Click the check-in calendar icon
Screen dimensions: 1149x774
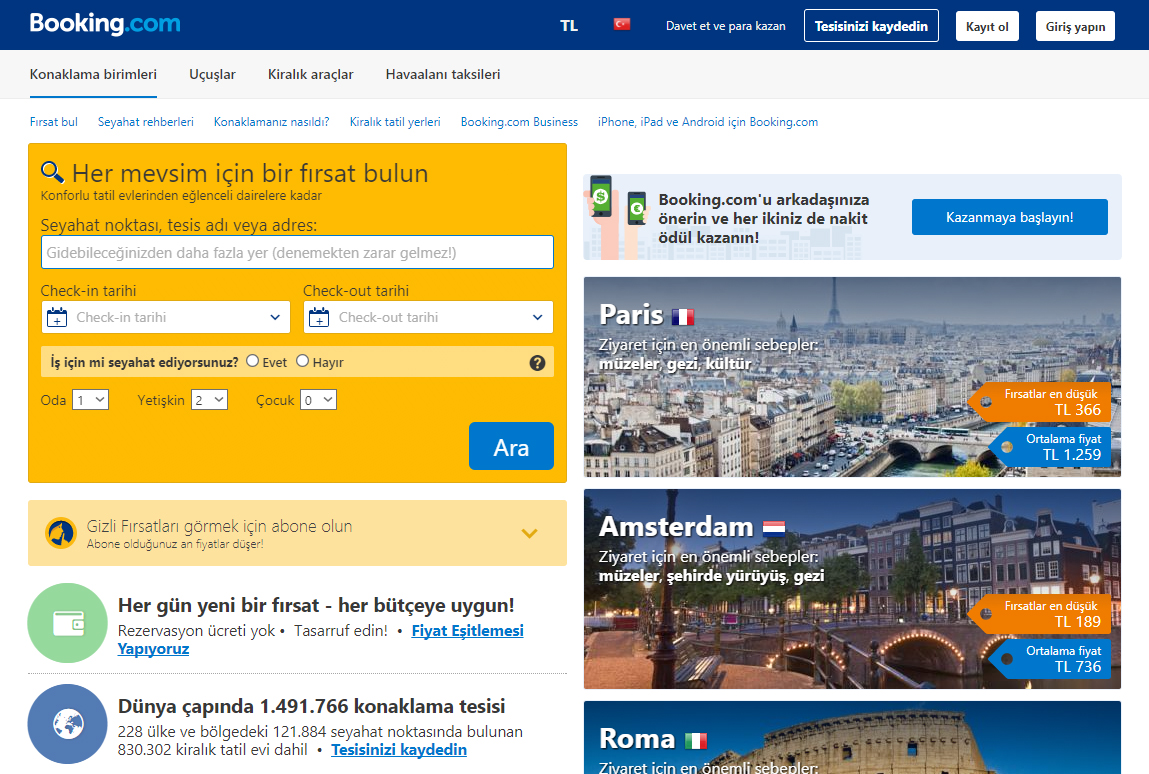pos(57,317)
